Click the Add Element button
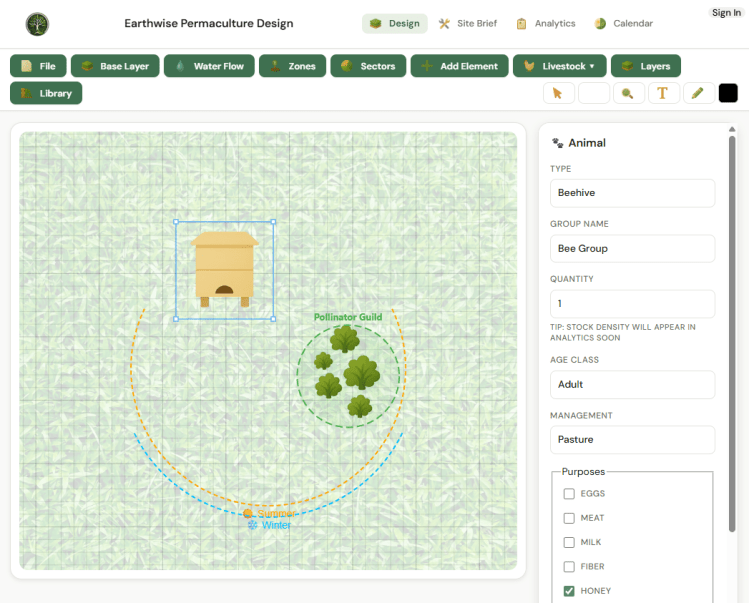 click(459, 66)
